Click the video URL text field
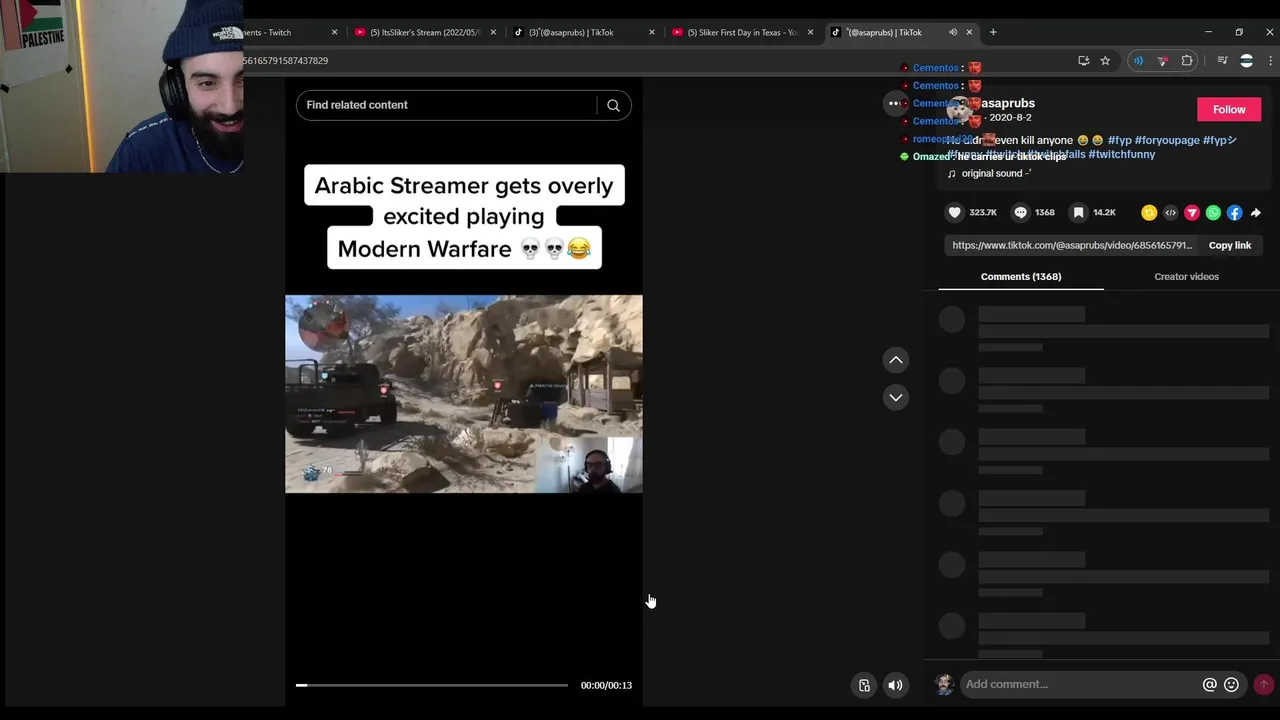This screenshot has height=720, width=1280. point(1071,245)
